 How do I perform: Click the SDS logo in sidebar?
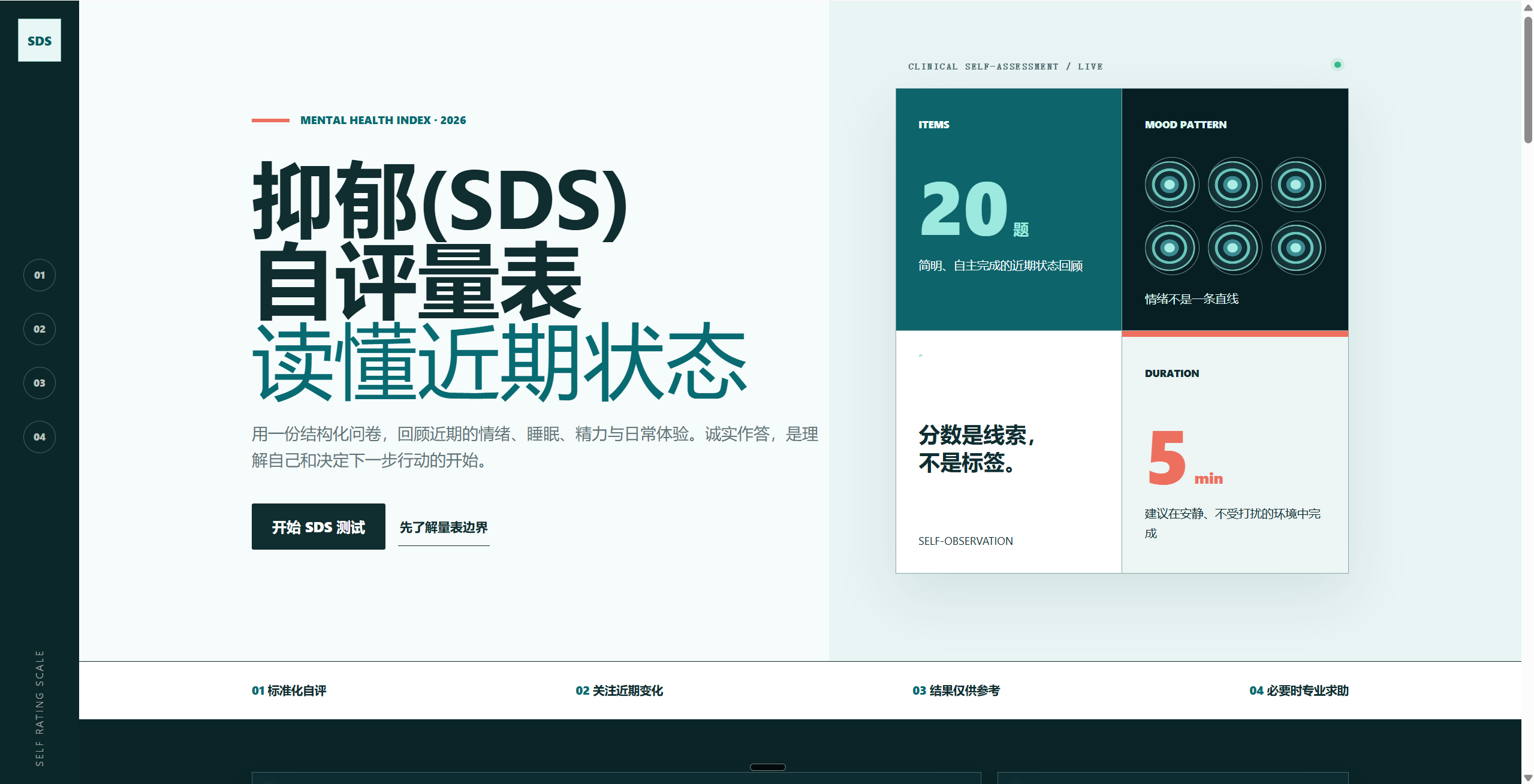click(40, 40)
